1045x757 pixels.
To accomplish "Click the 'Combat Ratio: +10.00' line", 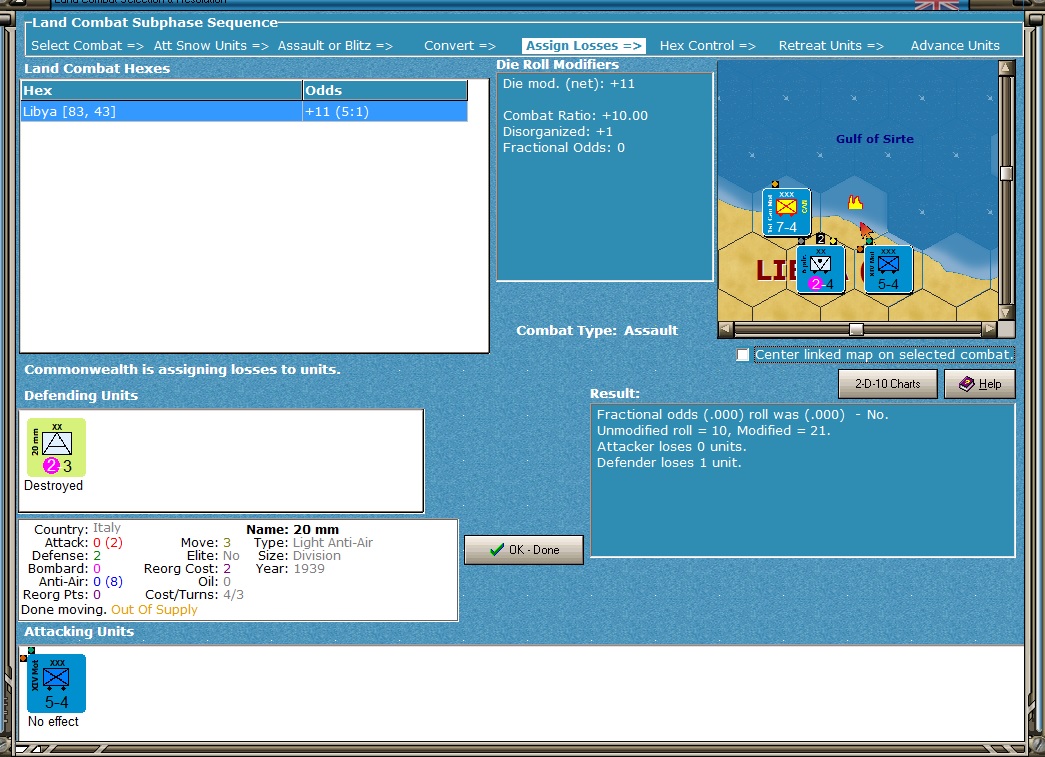I will pyautogui.click(x=575, y=115).
